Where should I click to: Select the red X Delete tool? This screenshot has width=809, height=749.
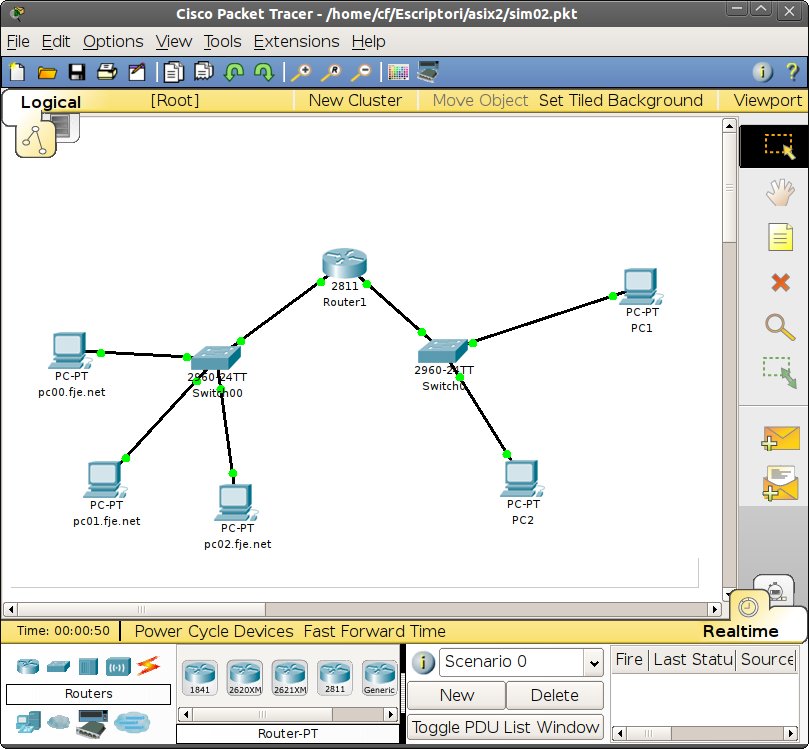pos(780,283)
